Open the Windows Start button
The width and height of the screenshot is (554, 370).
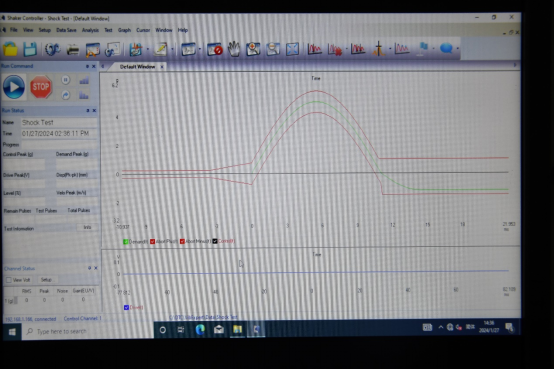pos(12,332)
